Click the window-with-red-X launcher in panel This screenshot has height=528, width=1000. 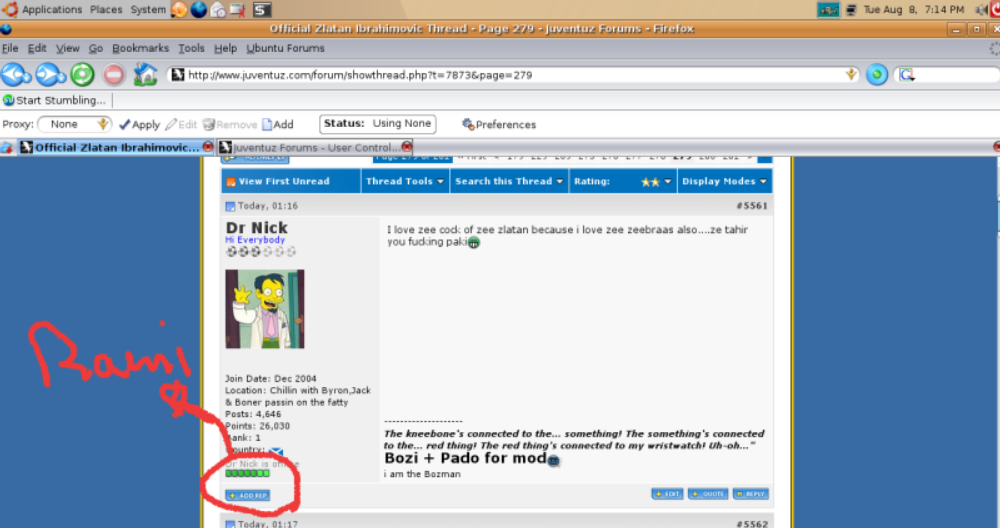(x=238, y=10)
